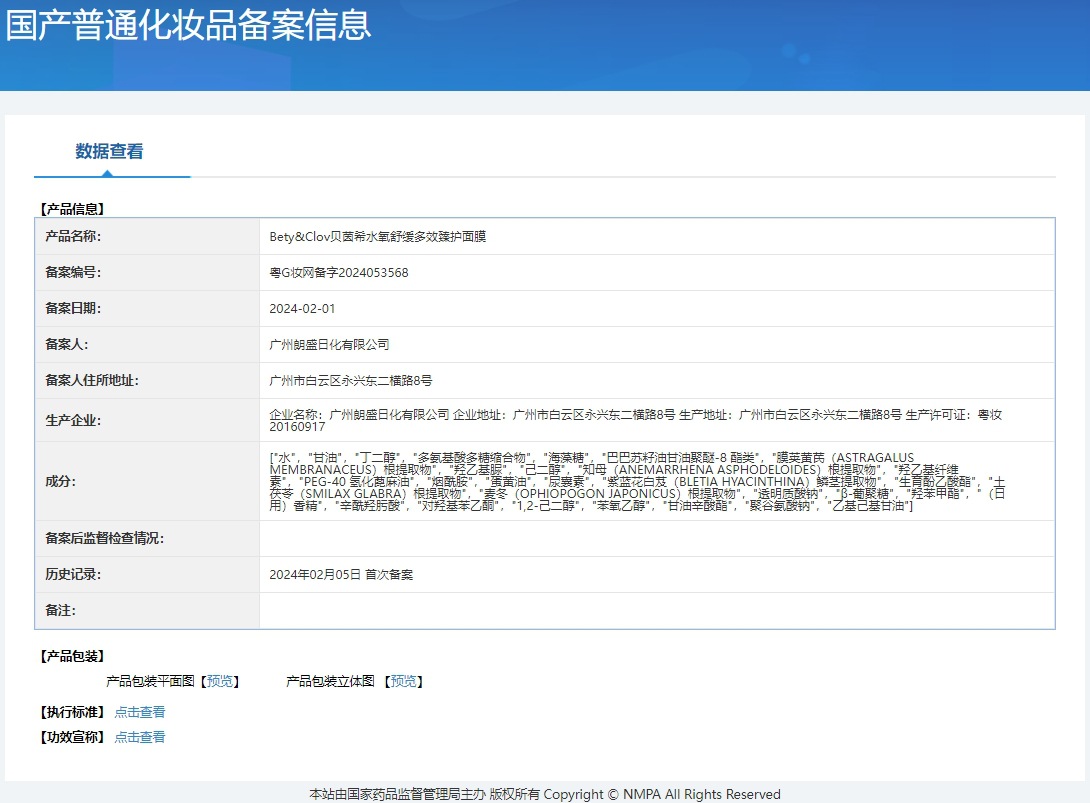Select the 成分 label cell
The width and height of the screenshot is (1090, 803).
pyautogui.click(x=147, y=481)
